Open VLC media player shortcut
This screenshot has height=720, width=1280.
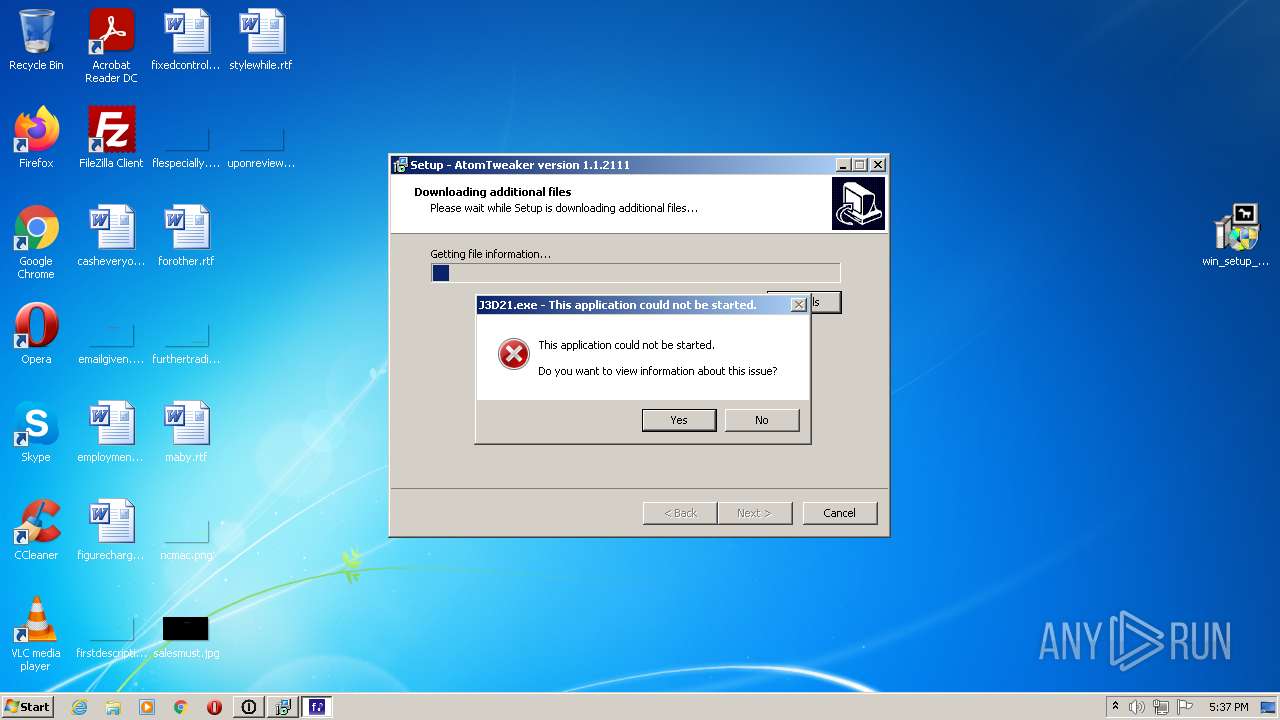pos(36,634)
